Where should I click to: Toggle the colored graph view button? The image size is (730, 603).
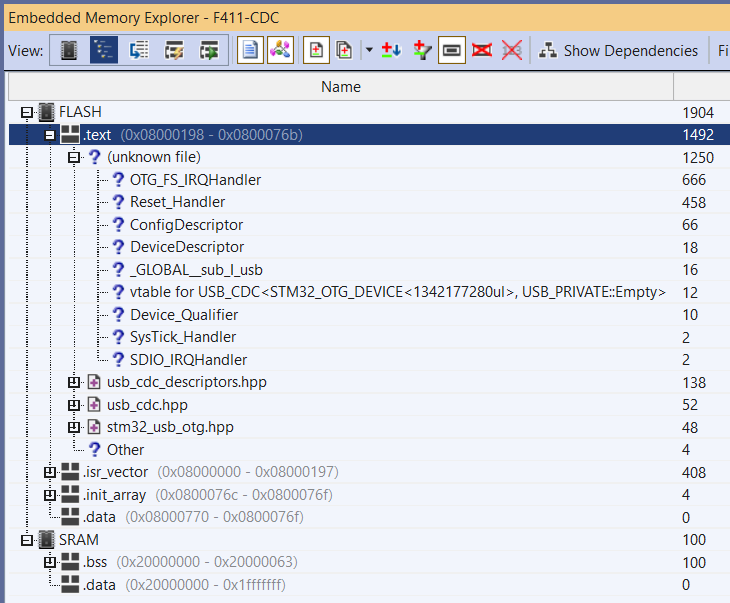[280, 50]
